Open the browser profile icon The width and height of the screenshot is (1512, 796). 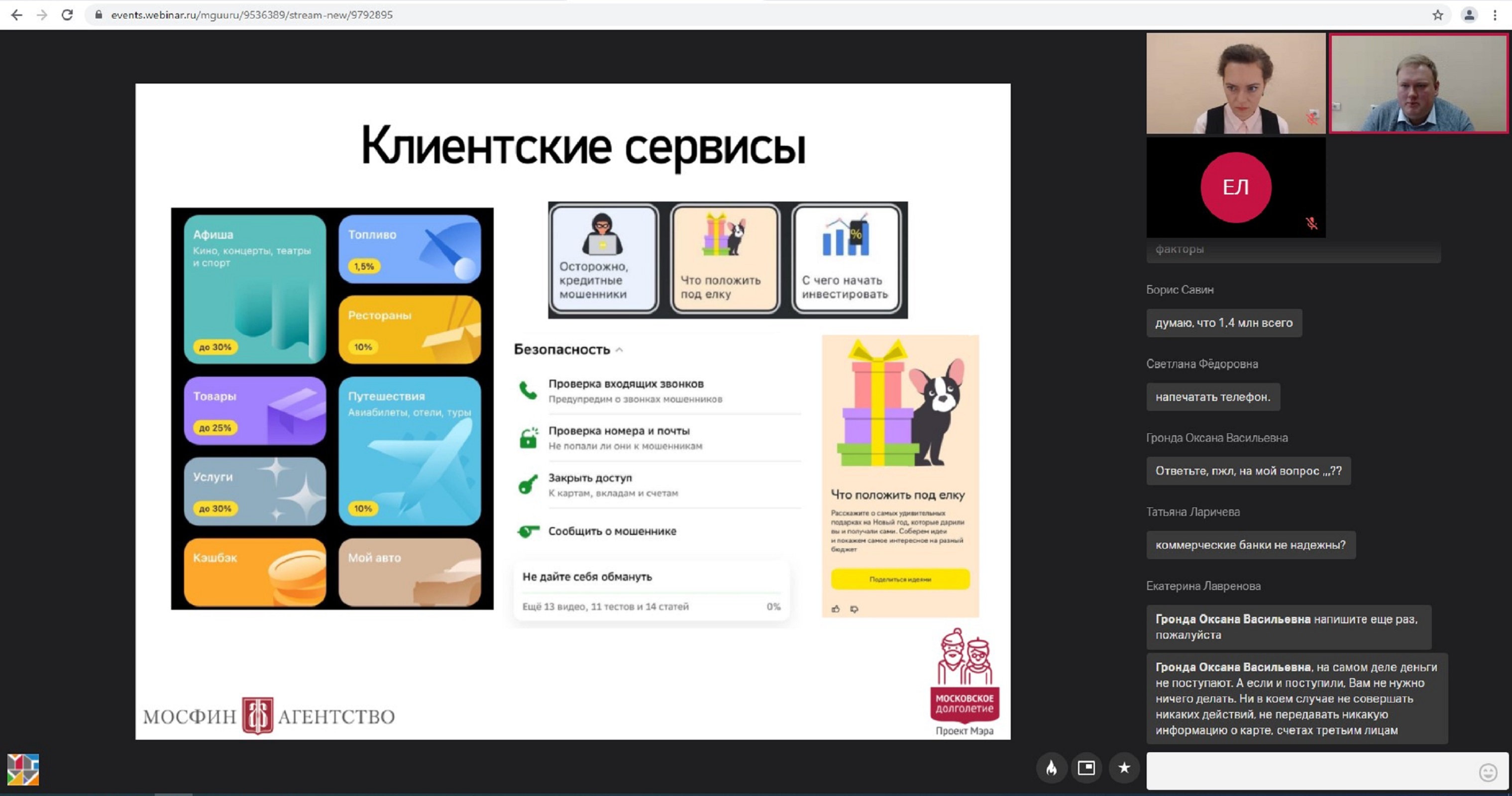1469,14
